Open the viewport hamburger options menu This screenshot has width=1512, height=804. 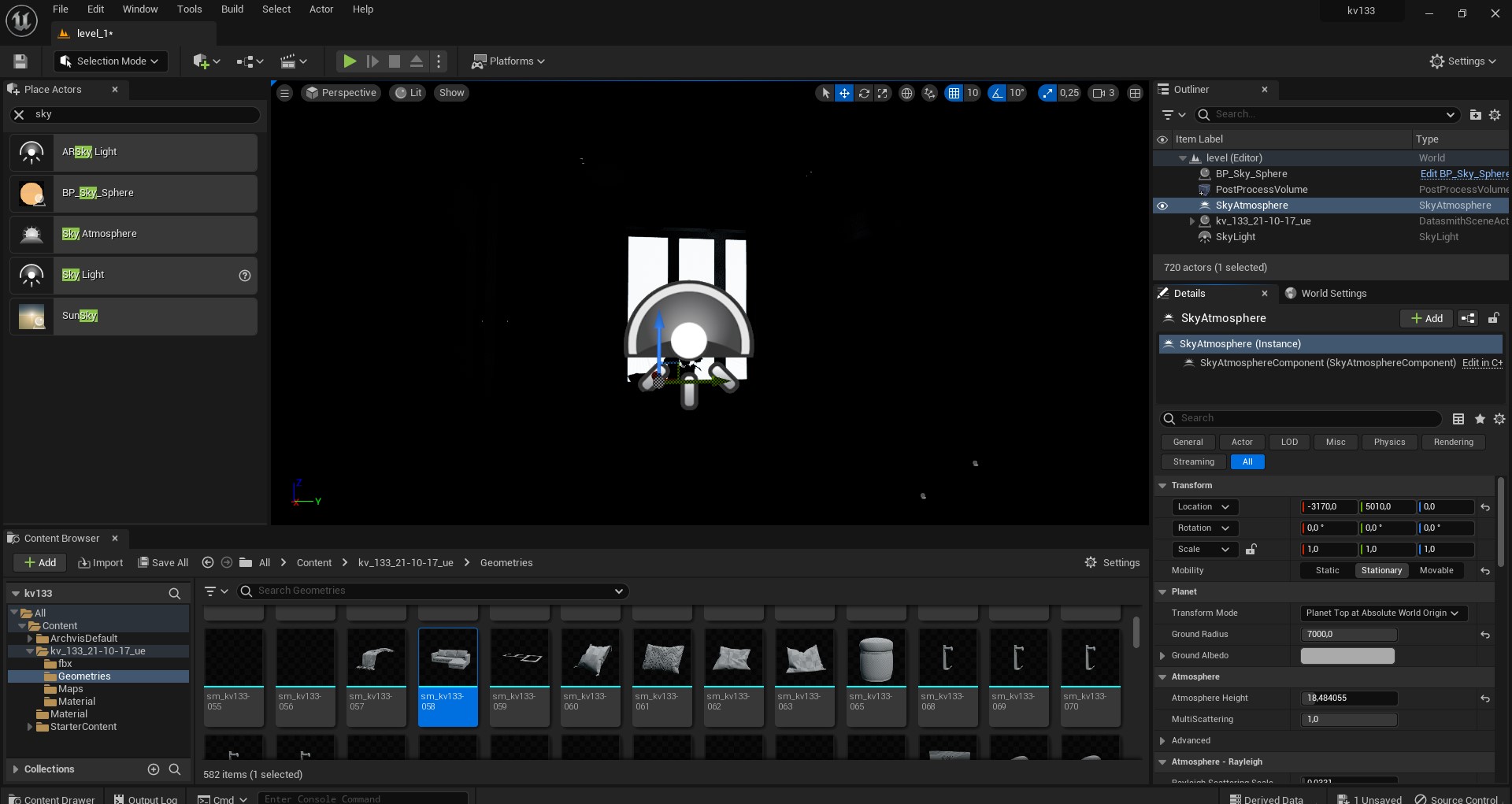(285, 93)
